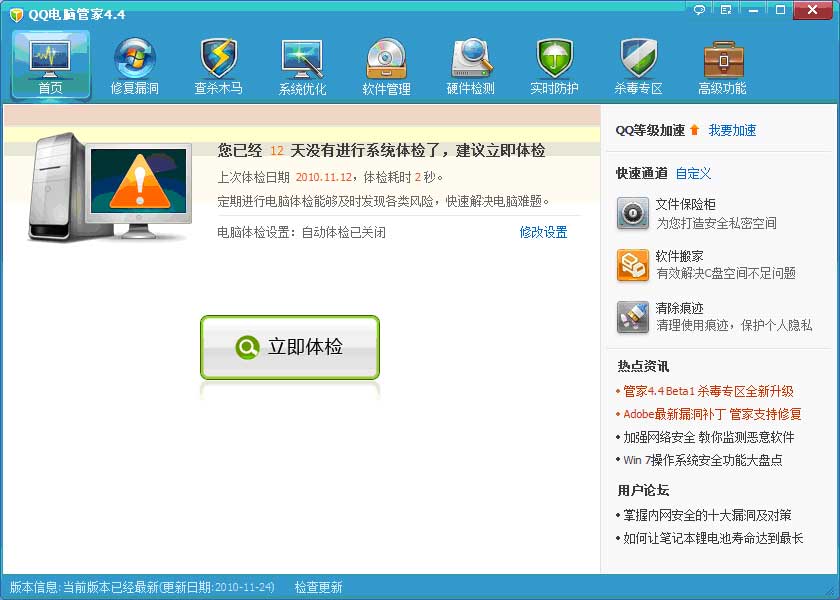
Task: Open news Win 7操作系统安全功能大盘点
Action: click(703, 460)
